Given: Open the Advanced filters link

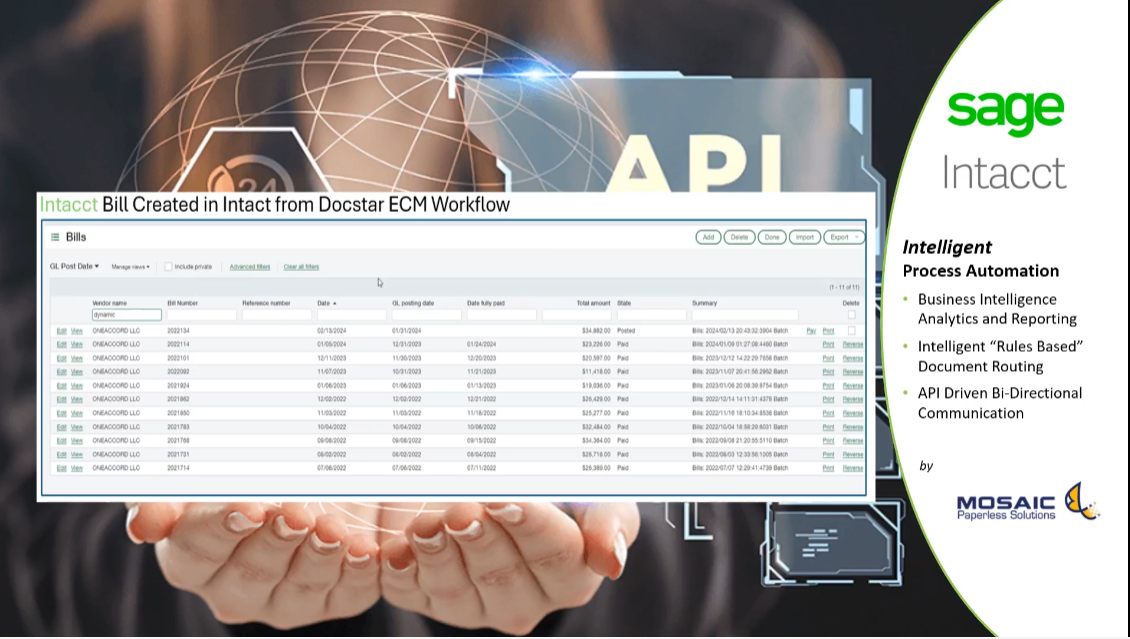Looking at the screenshot, I should click(250, 267).
